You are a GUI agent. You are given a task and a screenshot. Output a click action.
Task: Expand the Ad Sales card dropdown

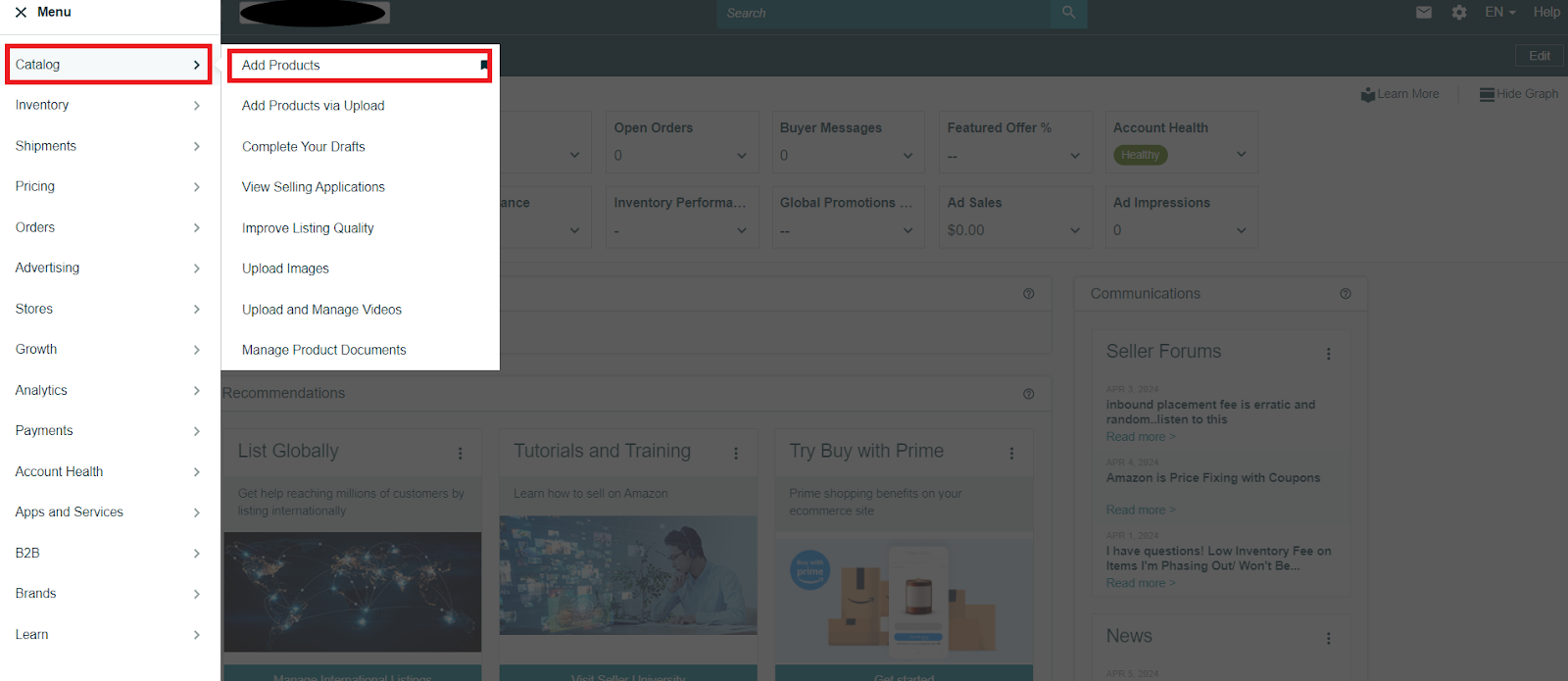tap(1075, 230)
